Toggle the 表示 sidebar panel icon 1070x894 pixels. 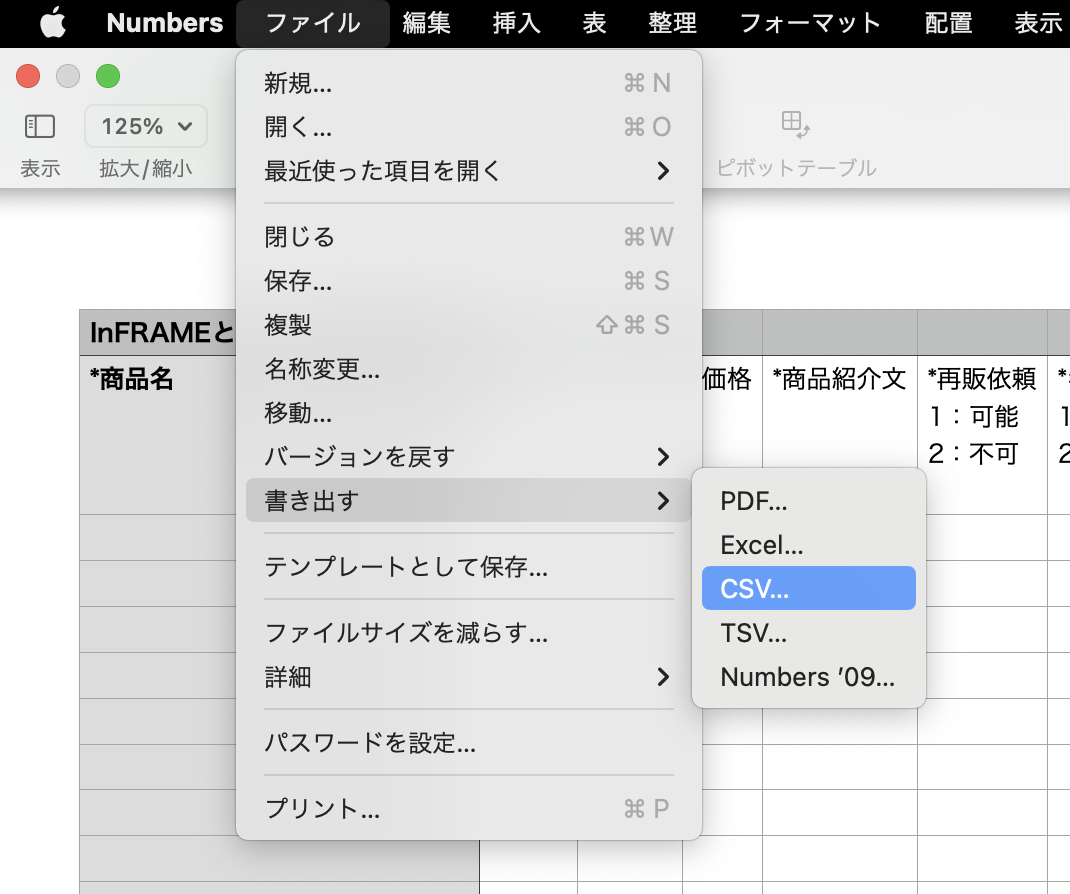pos(39,126)
